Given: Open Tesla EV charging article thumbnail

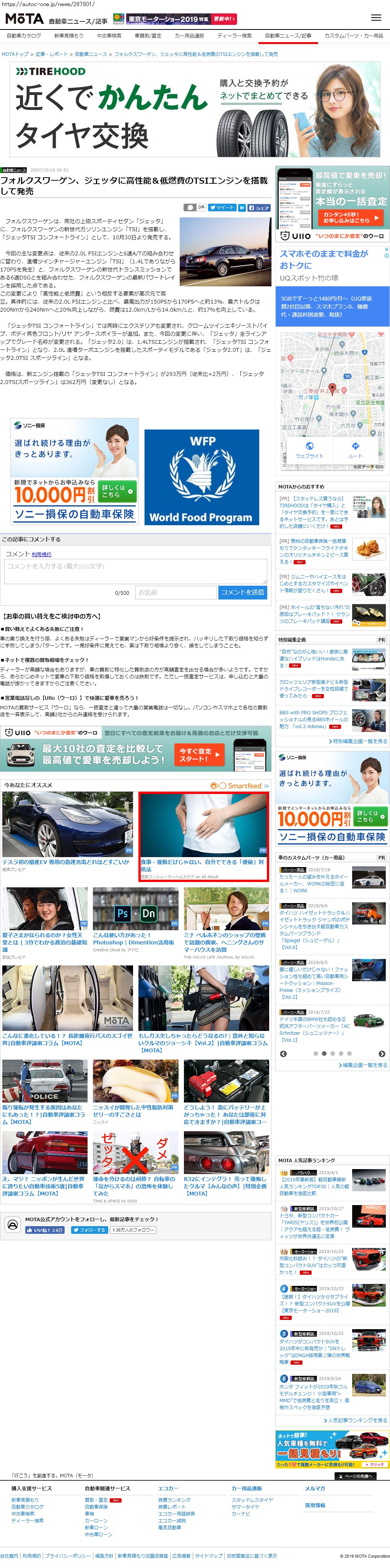Looking at the screenshot, I should click(x=68, y=824).
